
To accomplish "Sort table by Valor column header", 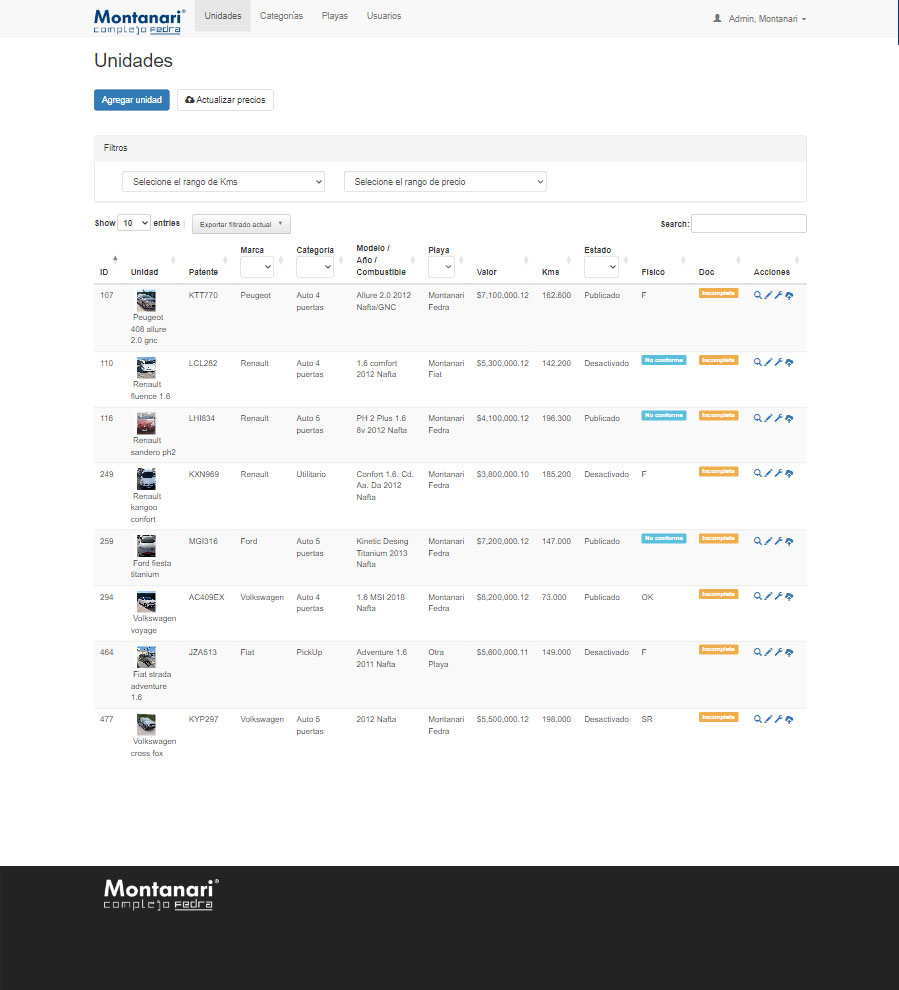I will (x=487, y=272).
